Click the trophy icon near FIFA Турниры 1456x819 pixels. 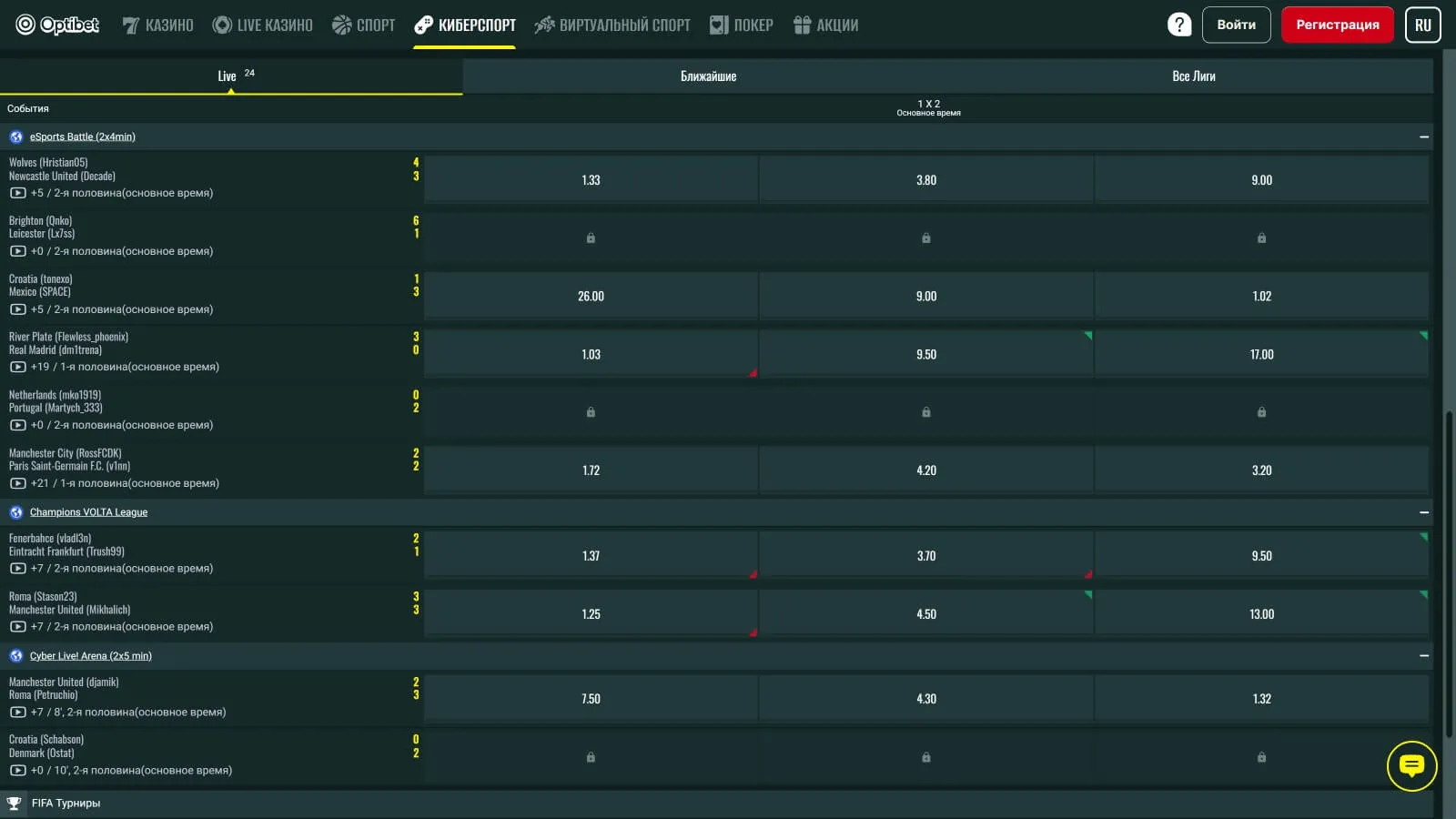[x=14, y=804]
